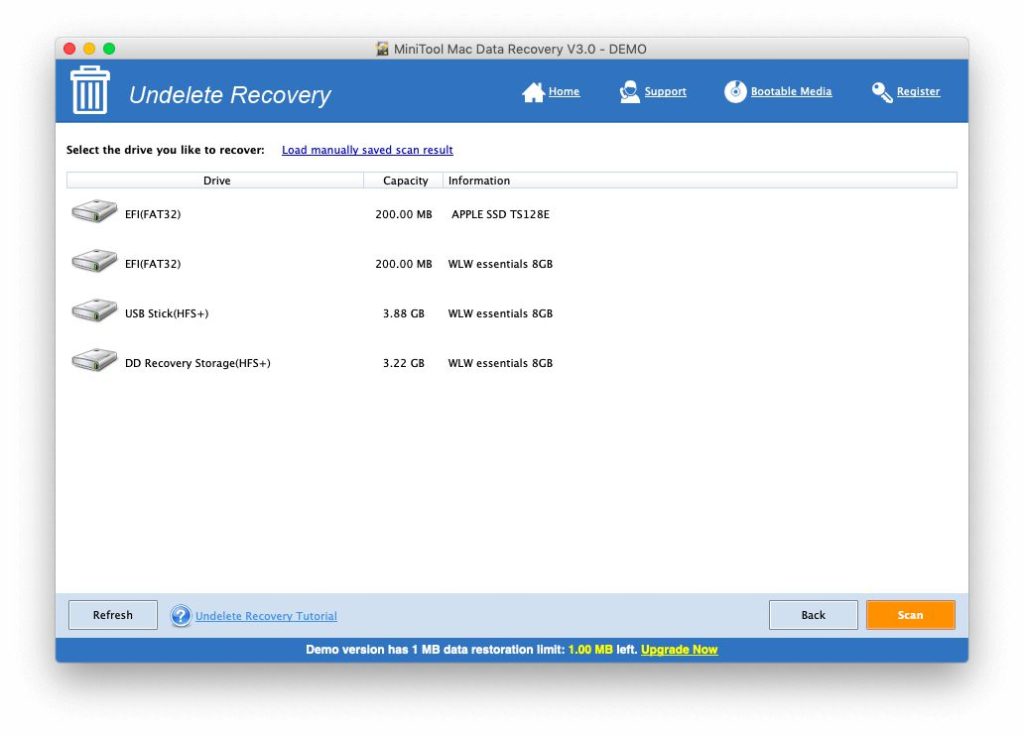This screenshot has width=1024, height=736.
Task: Click the Bootable Media disc icon
Action: pos(735,91)
